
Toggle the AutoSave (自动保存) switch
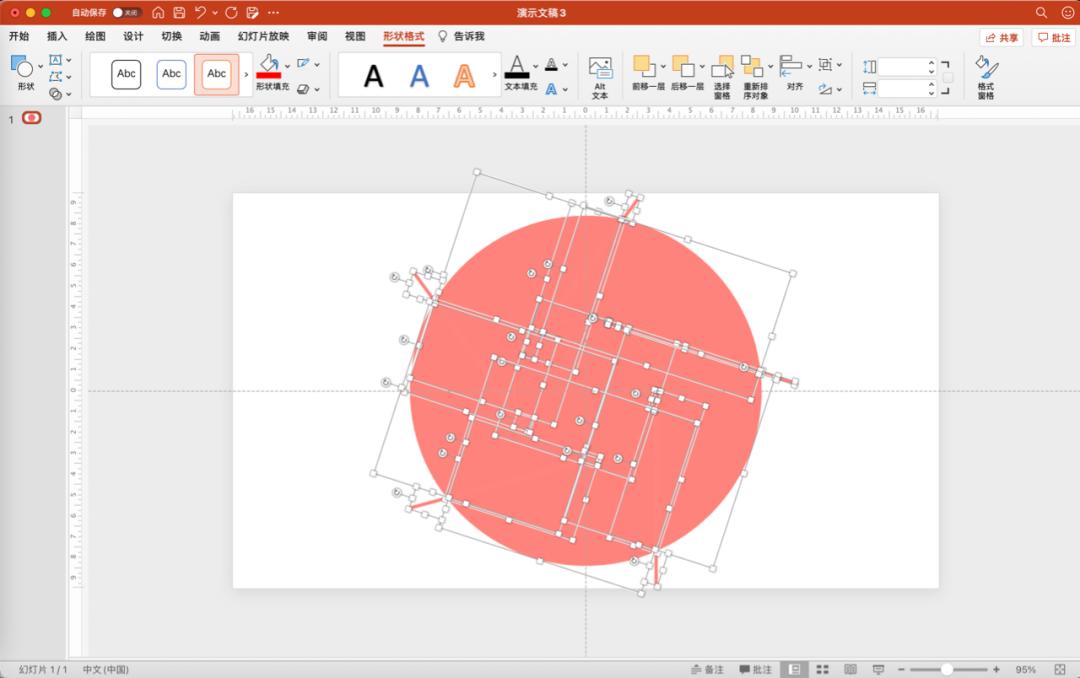pos(126,12)
